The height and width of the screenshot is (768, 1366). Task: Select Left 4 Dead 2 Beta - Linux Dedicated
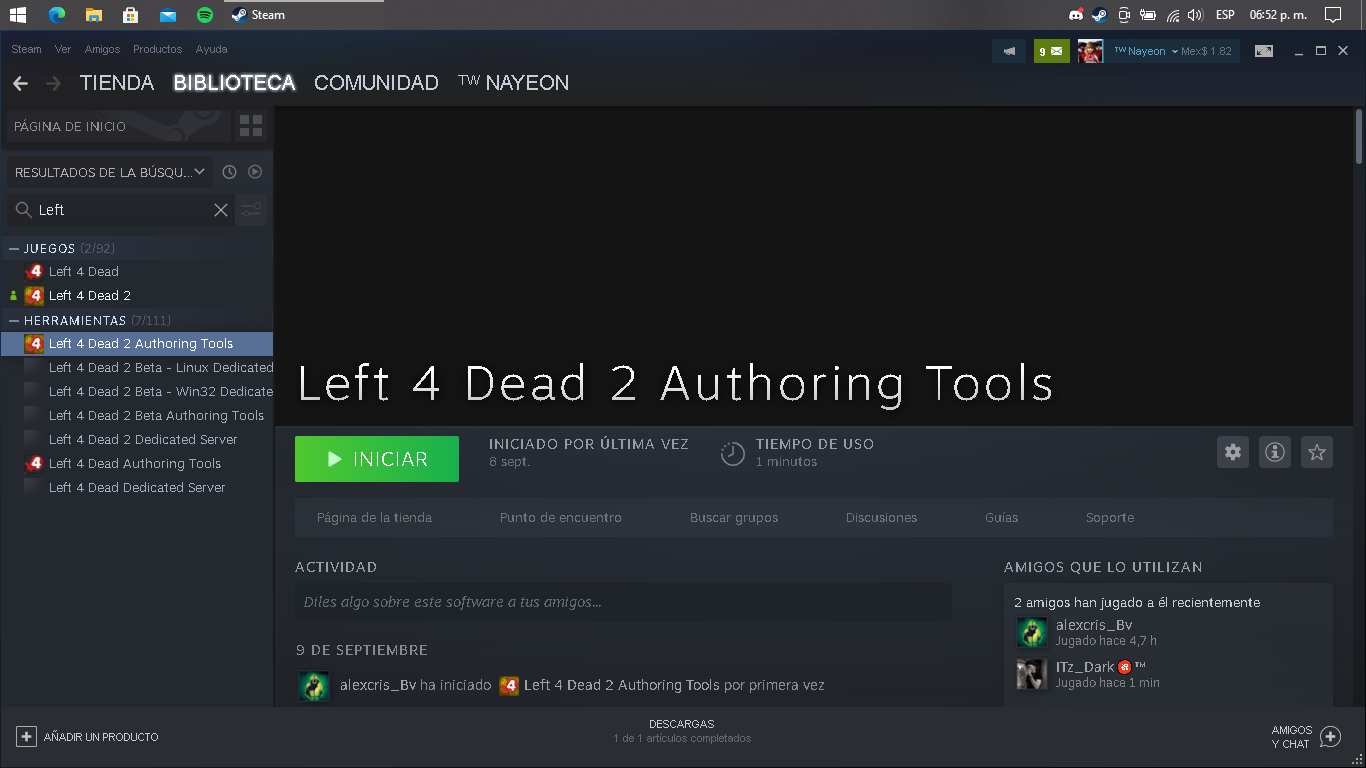coord(136,367)
